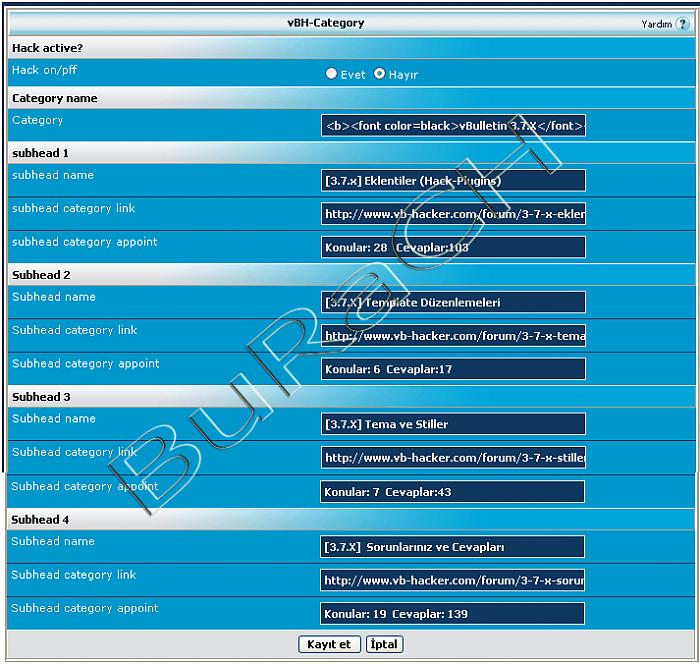Focus the Template Düzenlemeleri name field

point(453,302)
